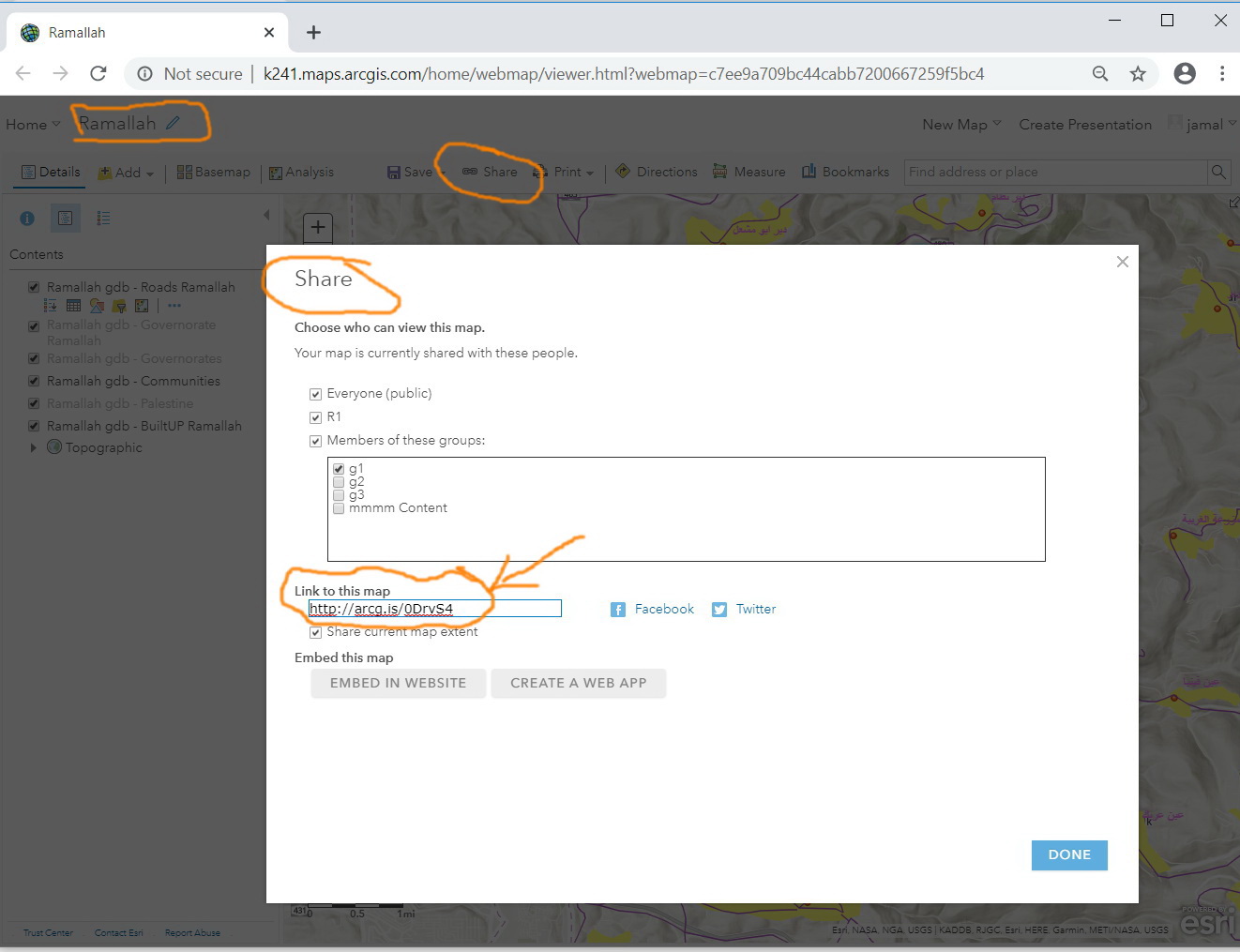Click the DONE button

(1069, 854)
